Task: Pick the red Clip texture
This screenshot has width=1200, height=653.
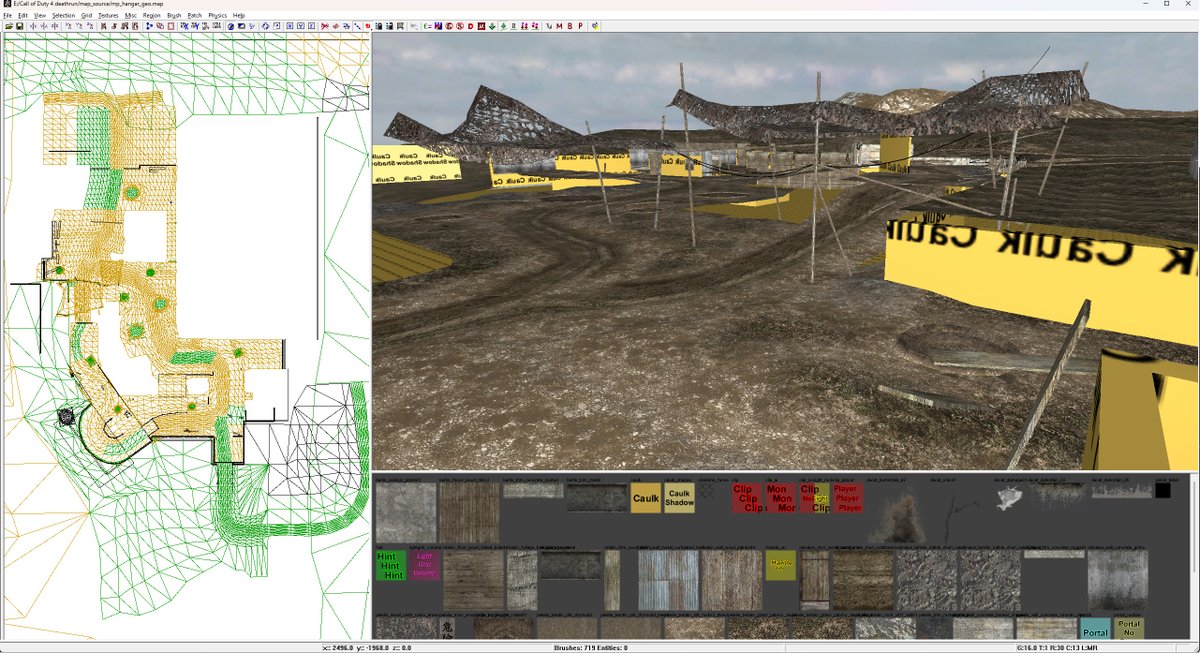Action: [747, 498]
